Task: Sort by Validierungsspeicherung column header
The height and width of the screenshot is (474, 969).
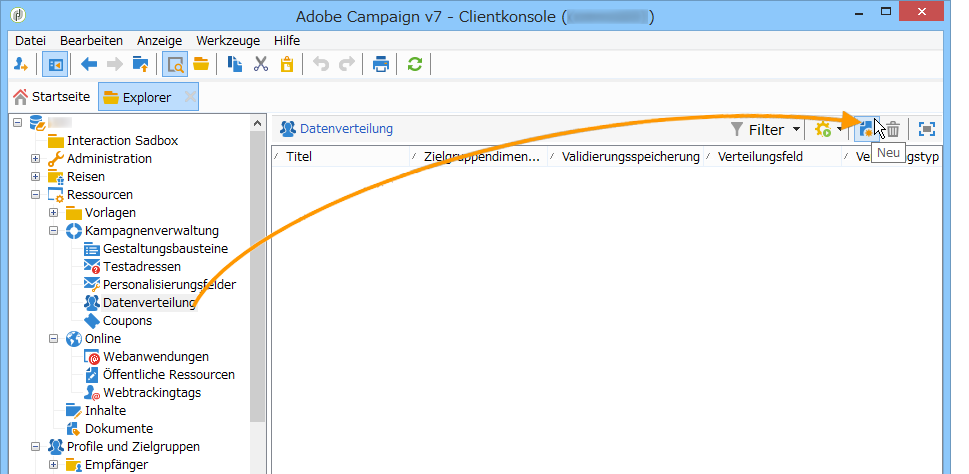Action: [x=626, y=157]
